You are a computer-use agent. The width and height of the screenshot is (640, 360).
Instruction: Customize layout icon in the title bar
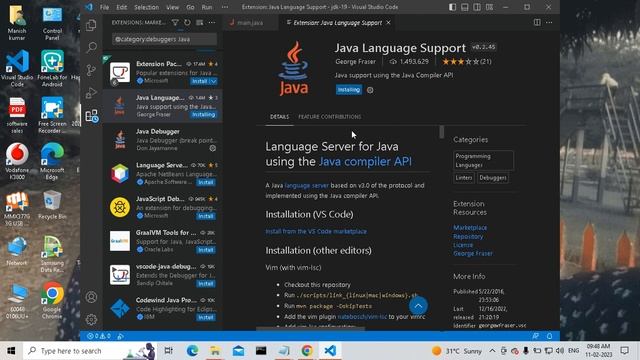489,7
